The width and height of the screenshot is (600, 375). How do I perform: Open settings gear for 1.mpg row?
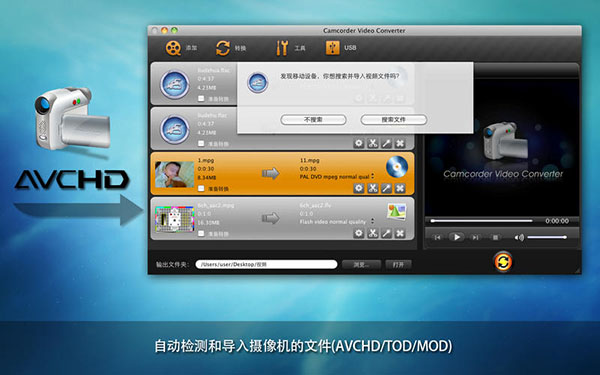[359, 188]
